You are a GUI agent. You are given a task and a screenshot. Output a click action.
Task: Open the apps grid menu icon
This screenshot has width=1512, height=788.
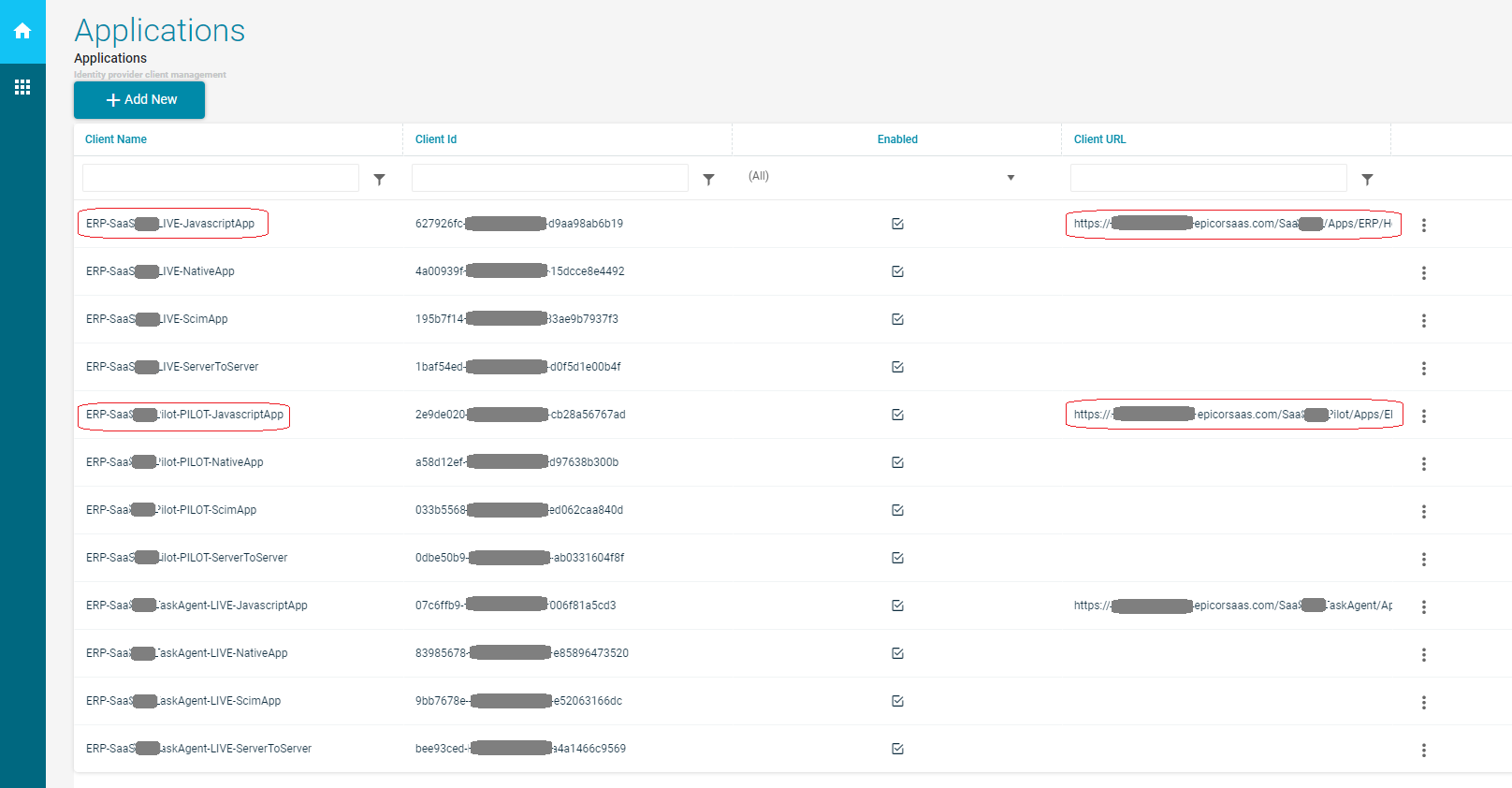point(22,87)
